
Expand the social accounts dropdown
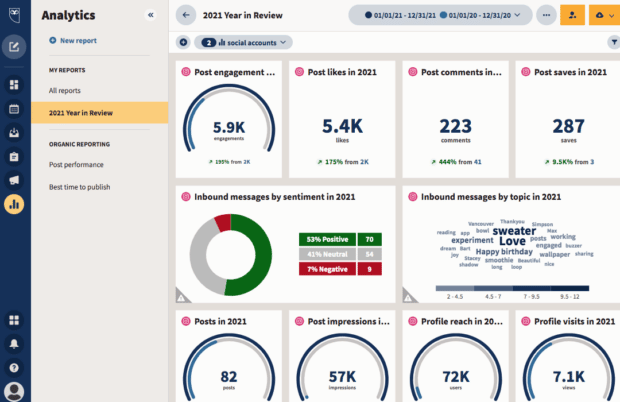(244, 42)
